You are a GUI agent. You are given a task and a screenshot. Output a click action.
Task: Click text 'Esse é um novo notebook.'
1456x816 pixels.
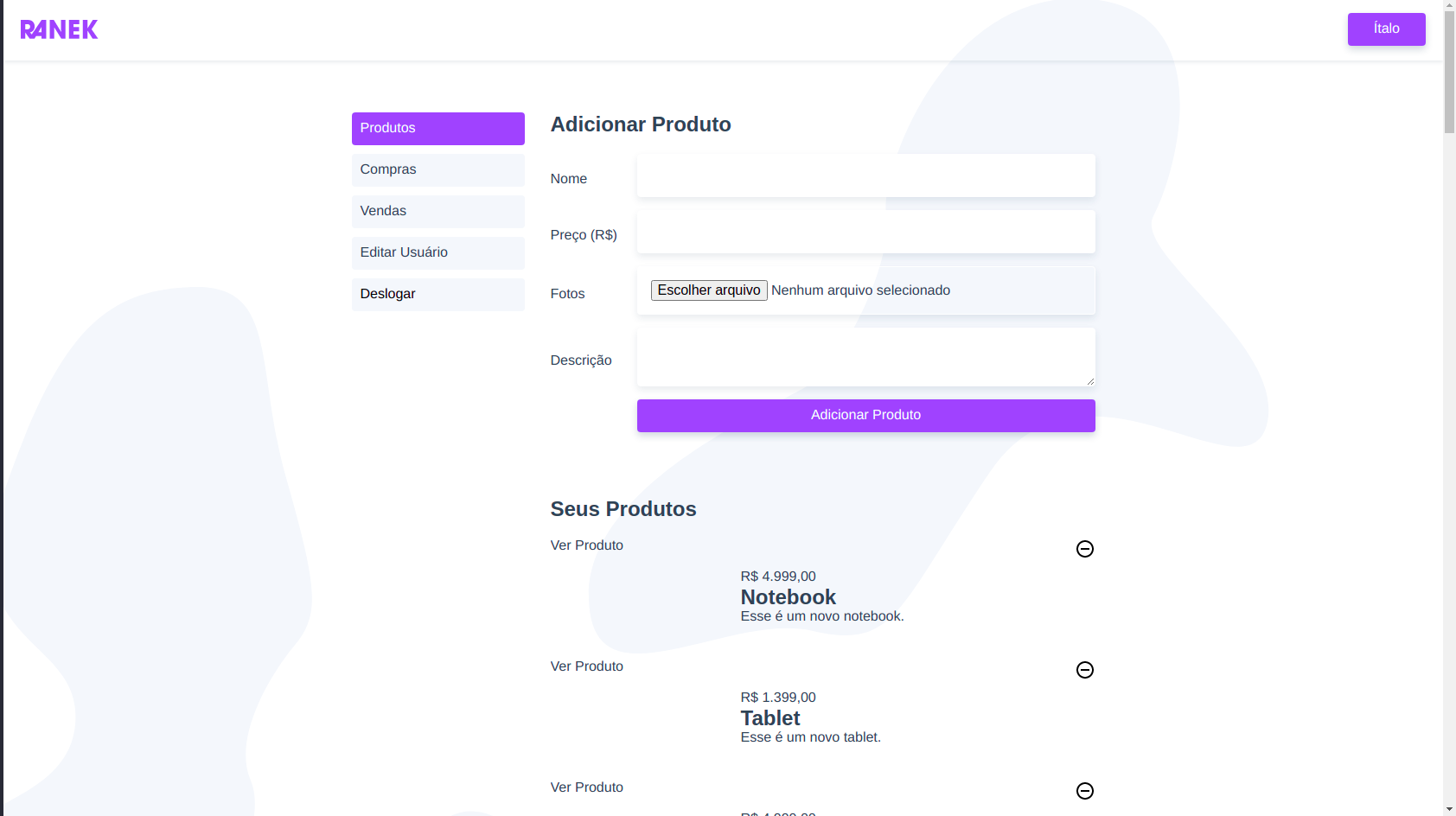pyautogui.click(x=822, y=616)
